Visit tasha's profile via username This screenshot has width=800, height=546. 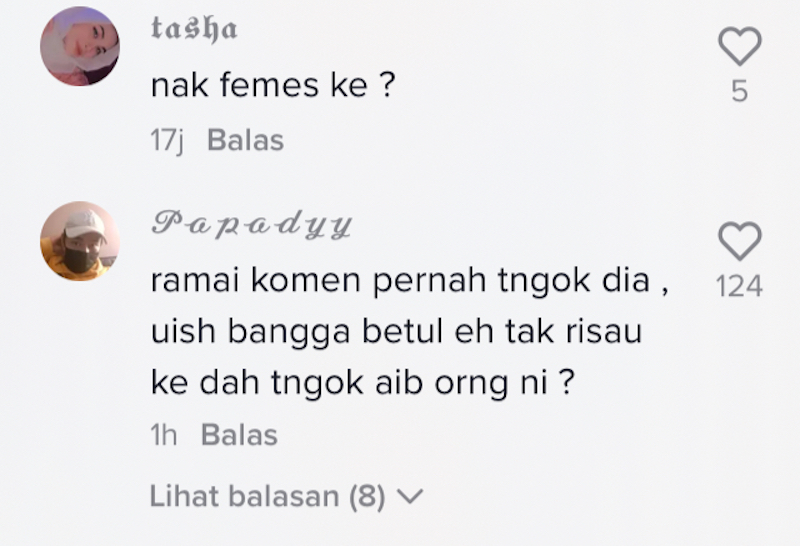(194, 30)
